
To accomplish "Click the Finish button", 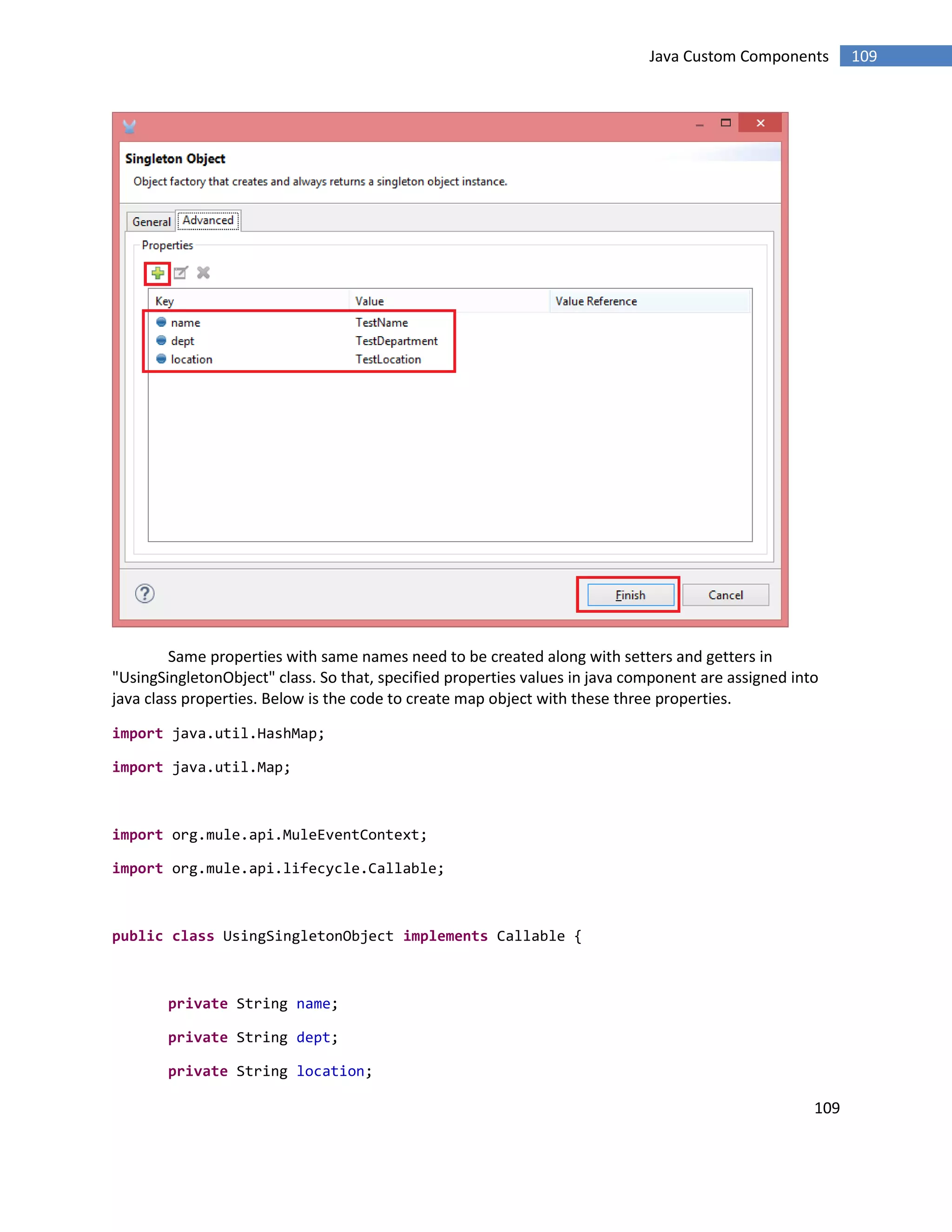I will [x=630, y=595].
